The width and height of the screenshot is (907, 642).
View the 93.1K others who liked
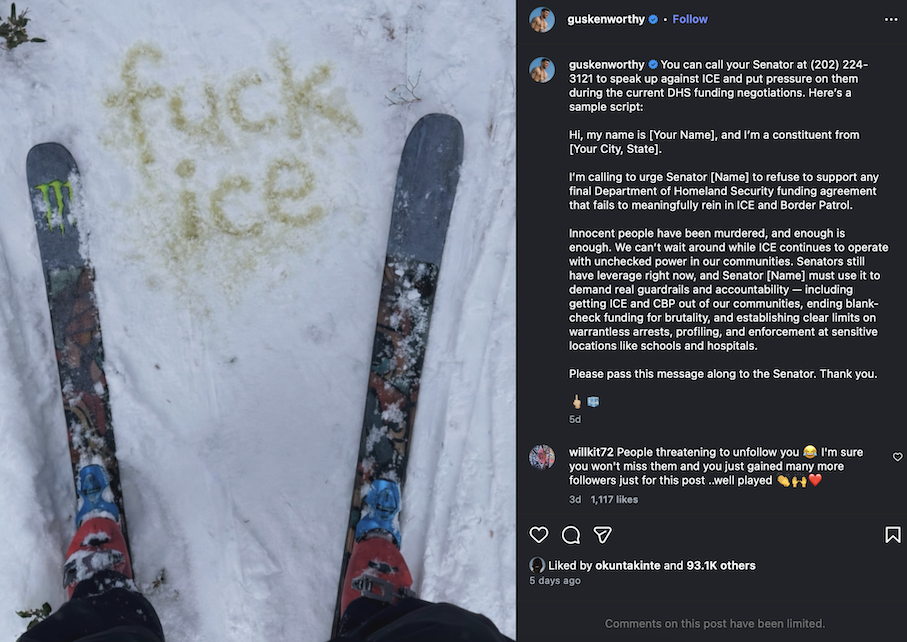pyautogui.click(x=721, y=565)
